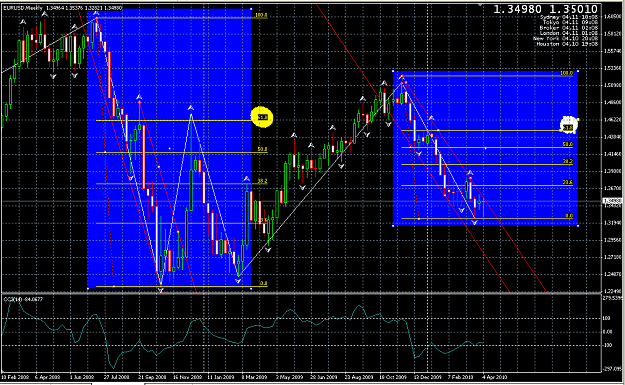Click the 38.2 level label in left Fibonacci

tap(262, 181)
